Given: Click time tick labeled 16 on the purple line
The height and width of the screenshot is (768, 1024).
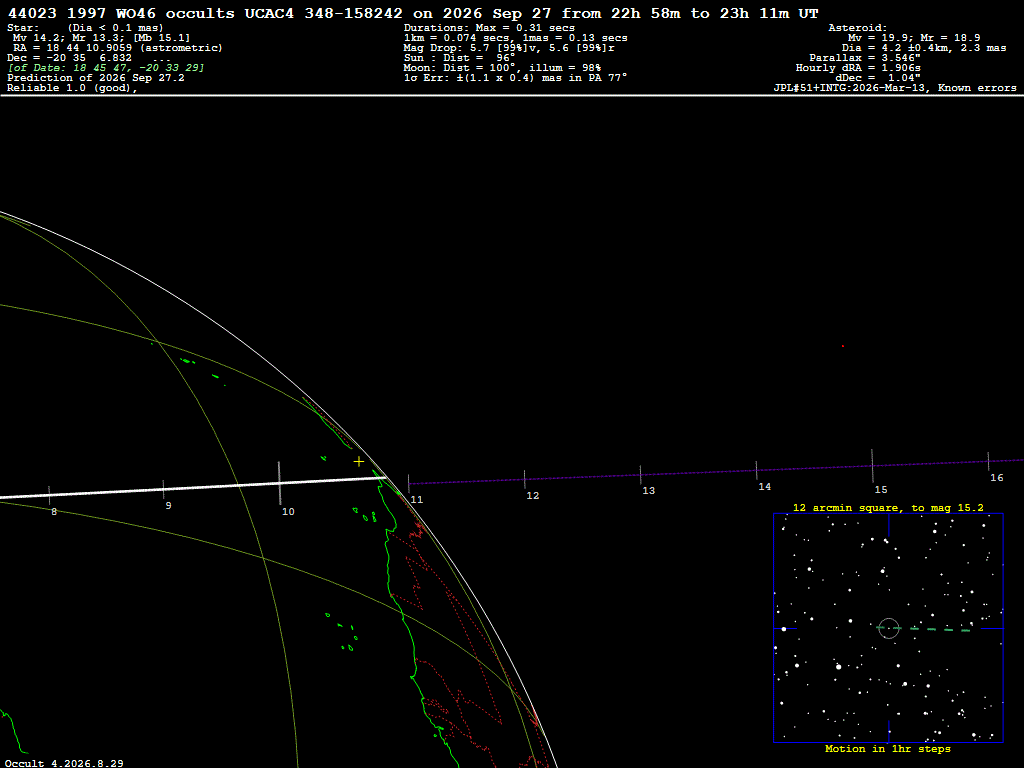Looking at the screenshot, I should click(988, 461).
